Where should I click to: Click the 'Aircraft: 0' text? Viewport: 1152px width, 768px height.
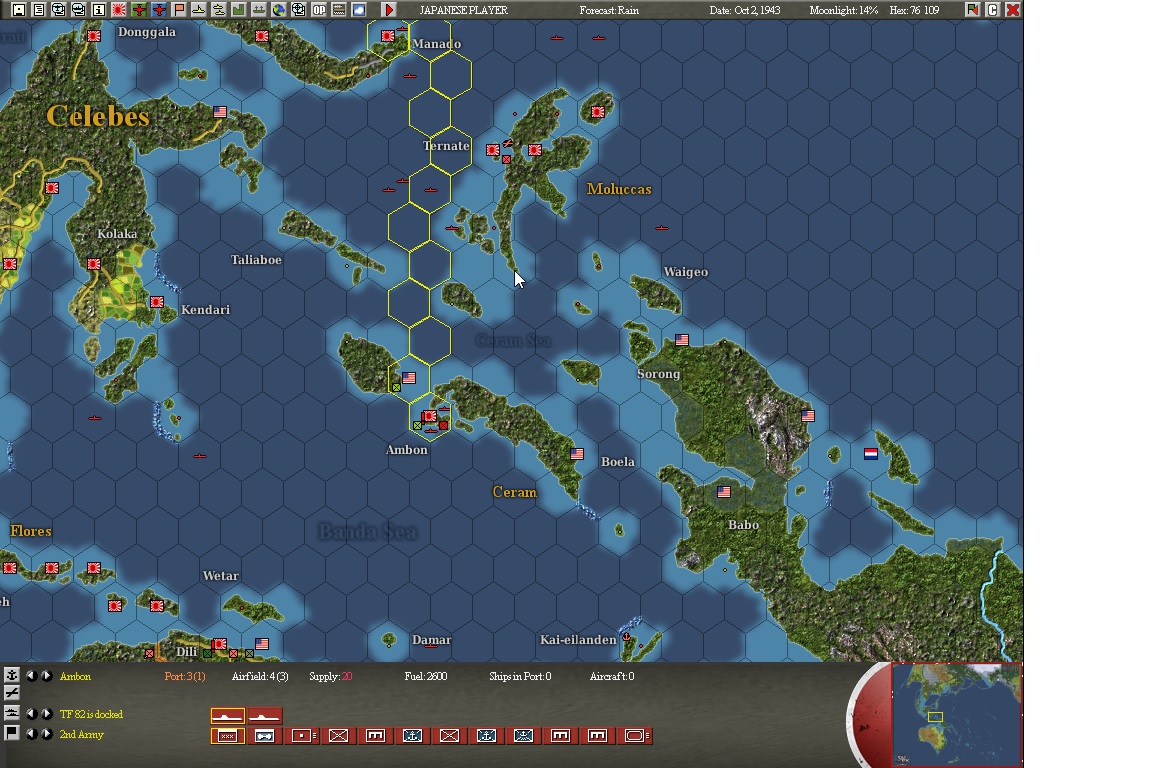coord(612,676)
